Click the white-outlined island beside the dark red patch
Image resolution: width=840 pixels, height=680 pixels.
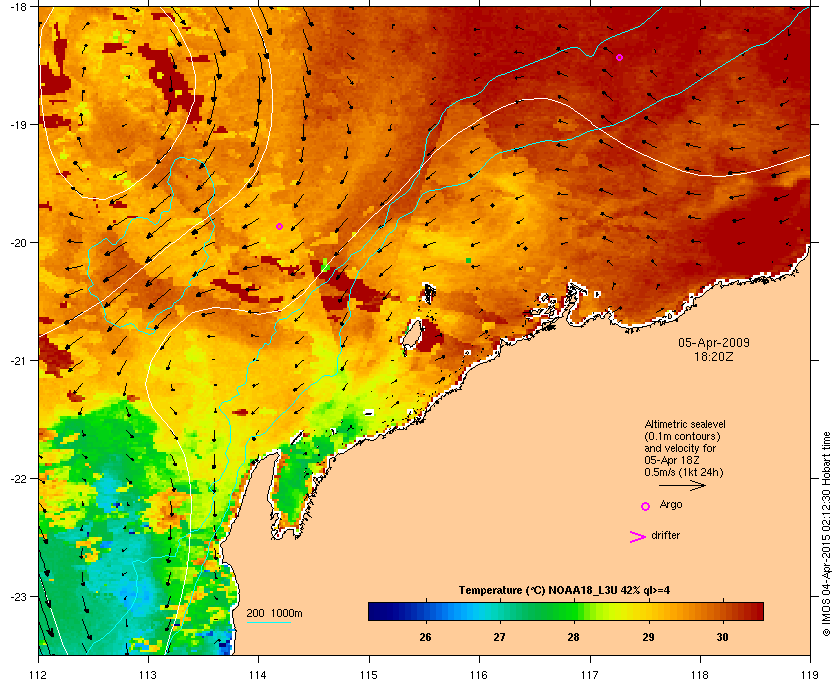click(411, 334)
